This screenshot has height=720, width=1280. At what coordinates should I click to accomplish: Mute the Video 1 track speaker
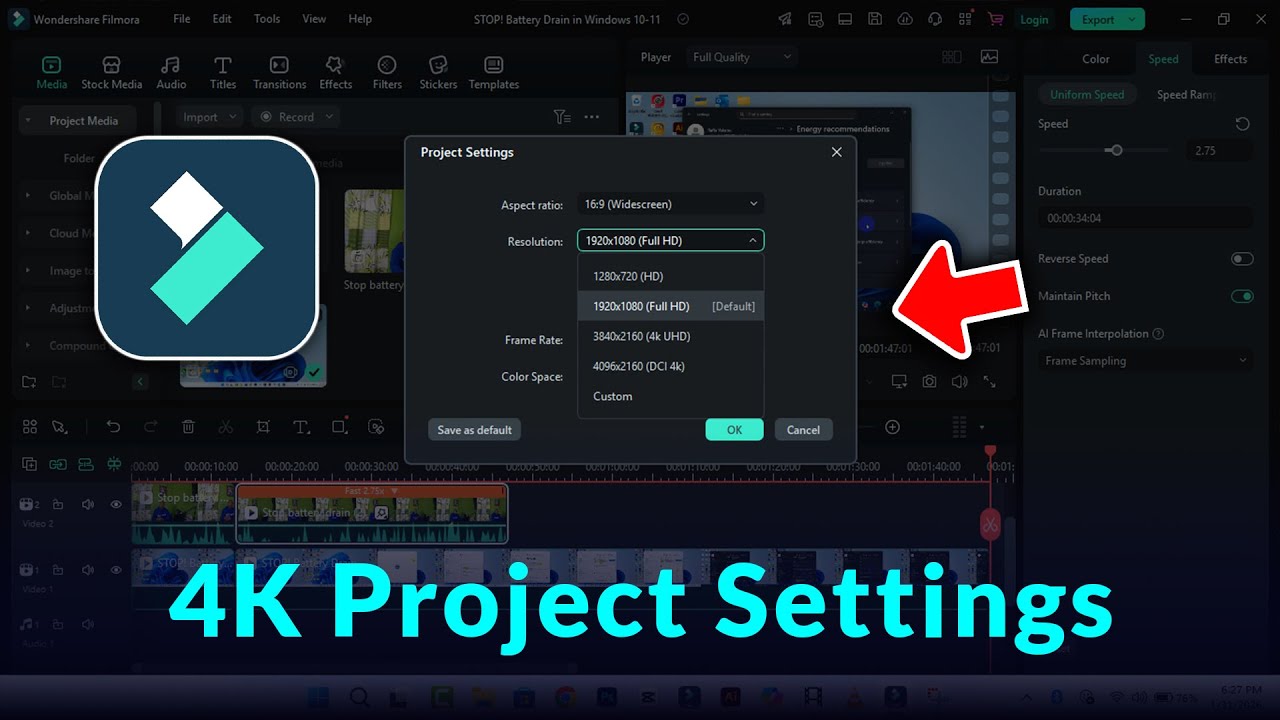88,569
